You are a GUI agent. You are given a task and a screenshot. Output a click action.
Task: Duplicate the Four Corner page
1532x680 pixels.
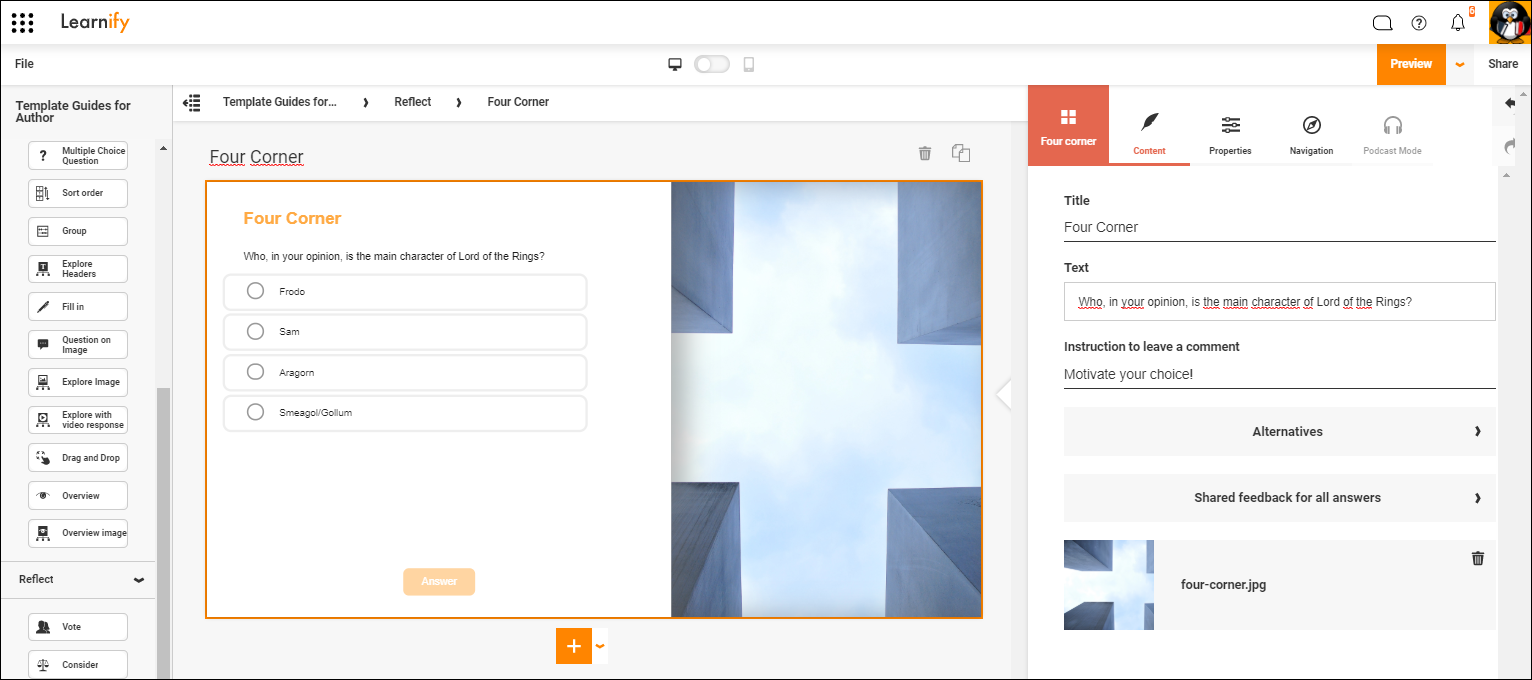[960, 153]
